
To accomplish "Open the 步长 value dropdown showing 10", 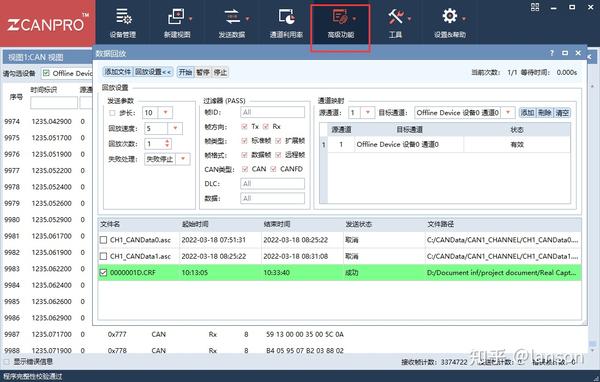I will pos(165,113).
